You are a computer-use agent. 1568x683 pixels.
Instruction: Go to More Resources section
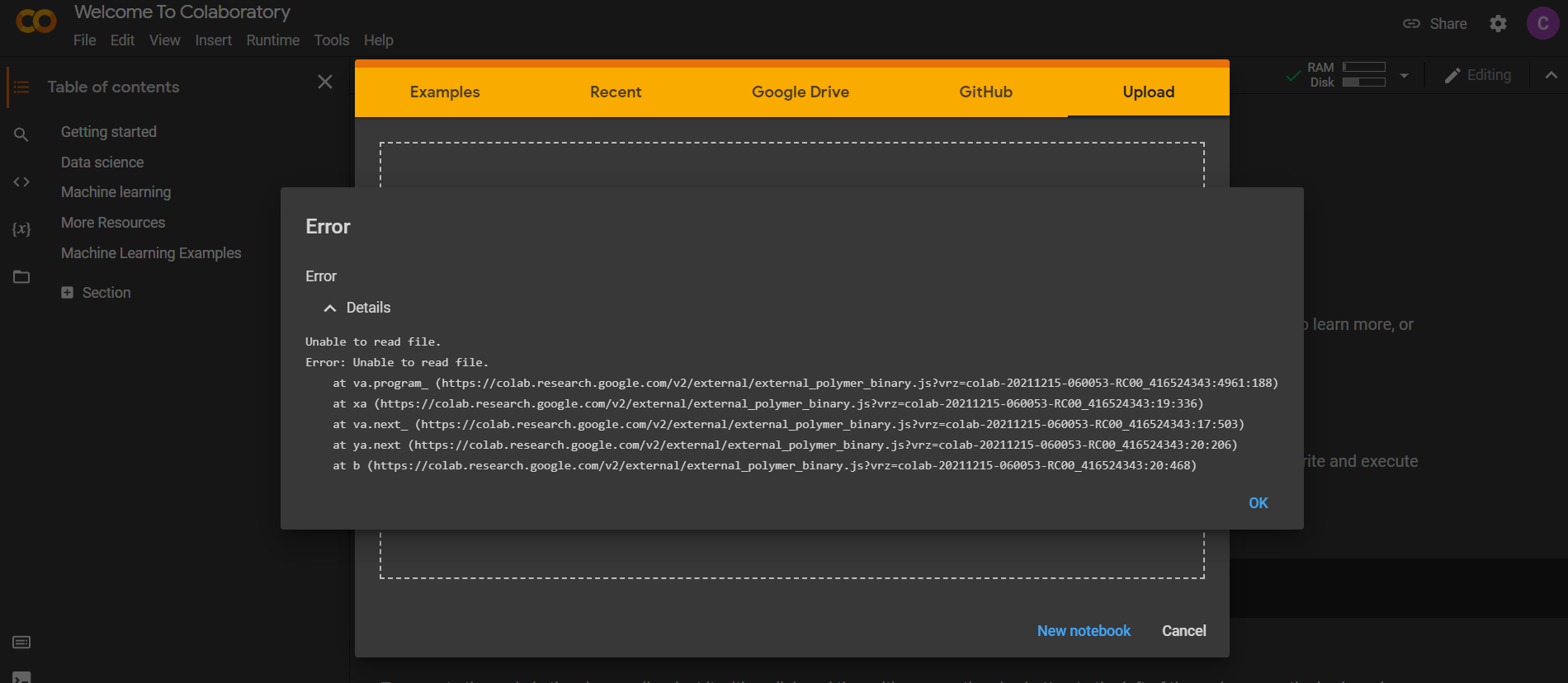(x=113, y=223)
